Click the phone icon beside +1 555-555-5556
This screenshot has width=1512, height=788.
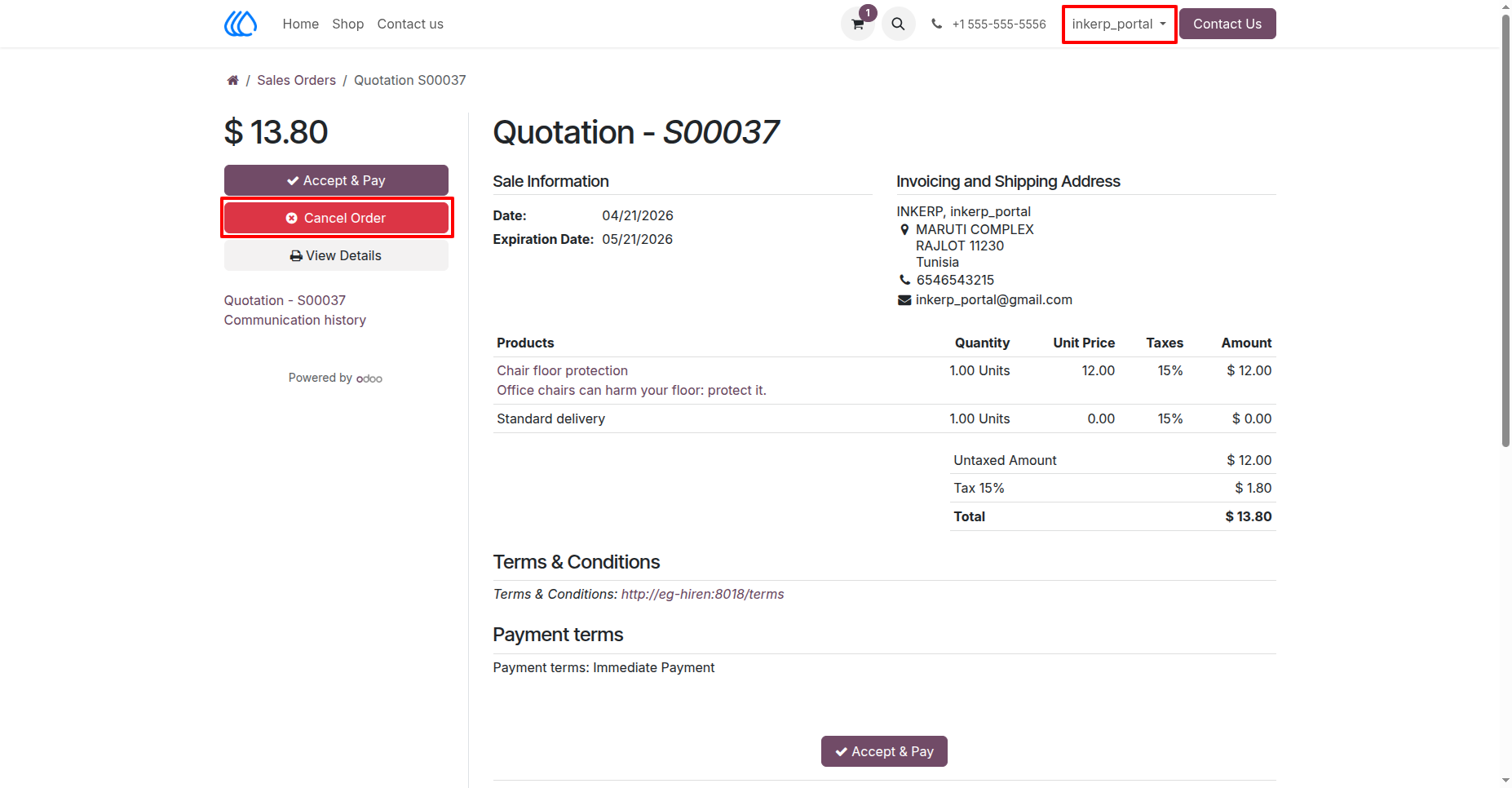click(x=936, y=24)
